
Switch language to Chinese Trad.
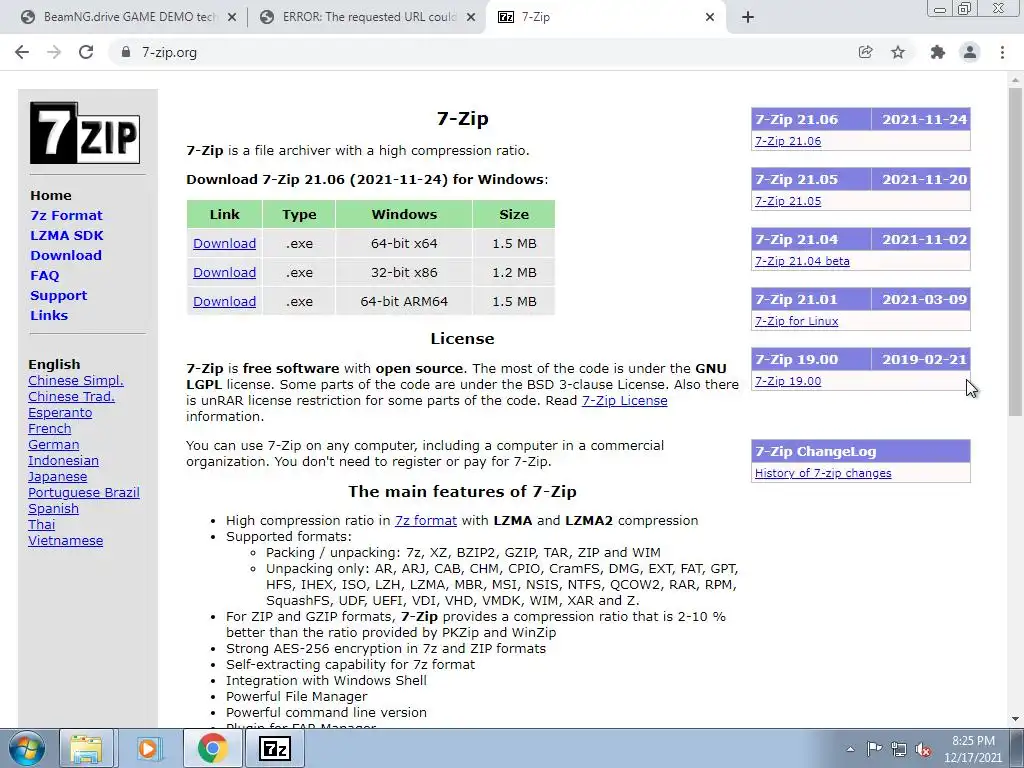(71, 396)
